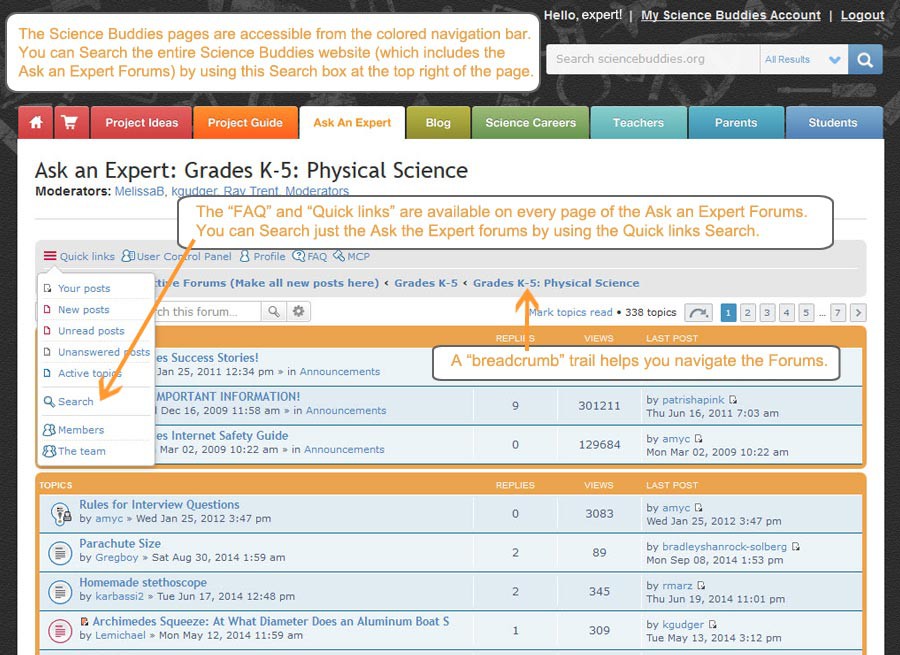
Task: Open the Project Guide tab
Action: pyautogui.click(x=246, y=122)
